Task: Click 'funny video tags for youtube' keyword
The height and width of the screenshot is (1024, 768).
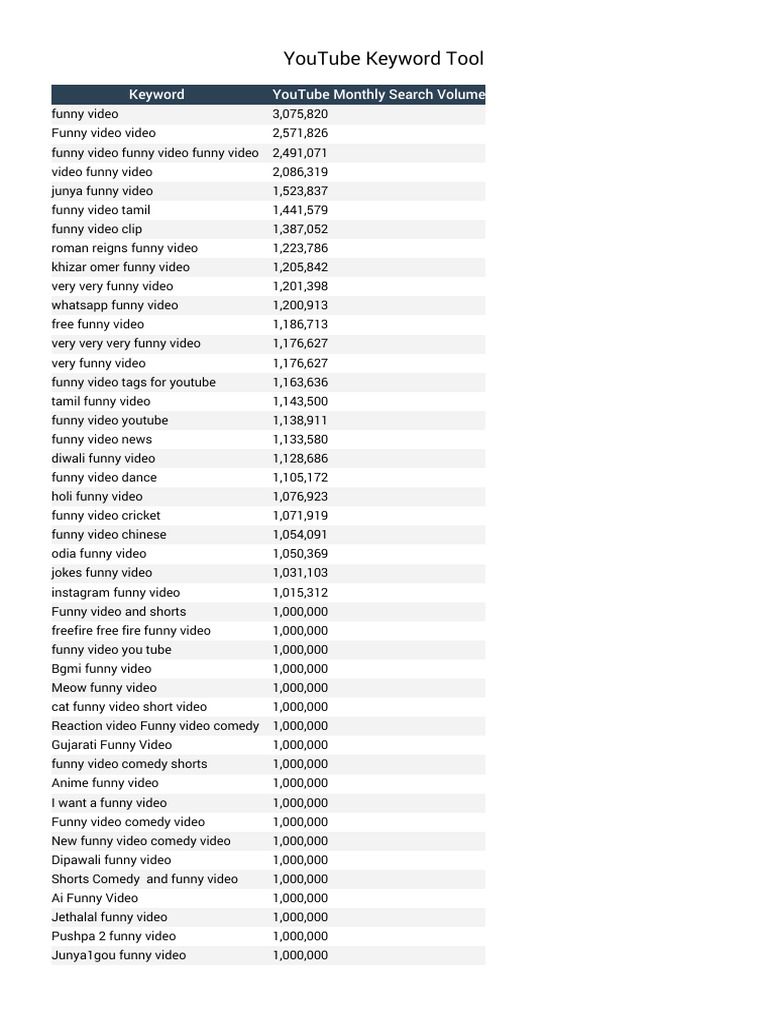Action: click(x=133, y=382)
